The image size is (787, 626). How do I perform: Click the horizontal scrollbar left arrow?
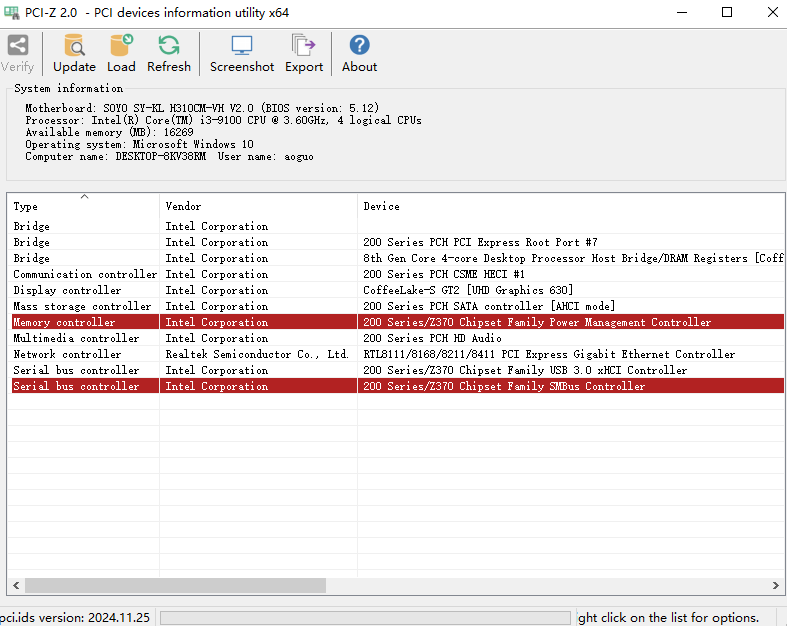coord(16,586)
